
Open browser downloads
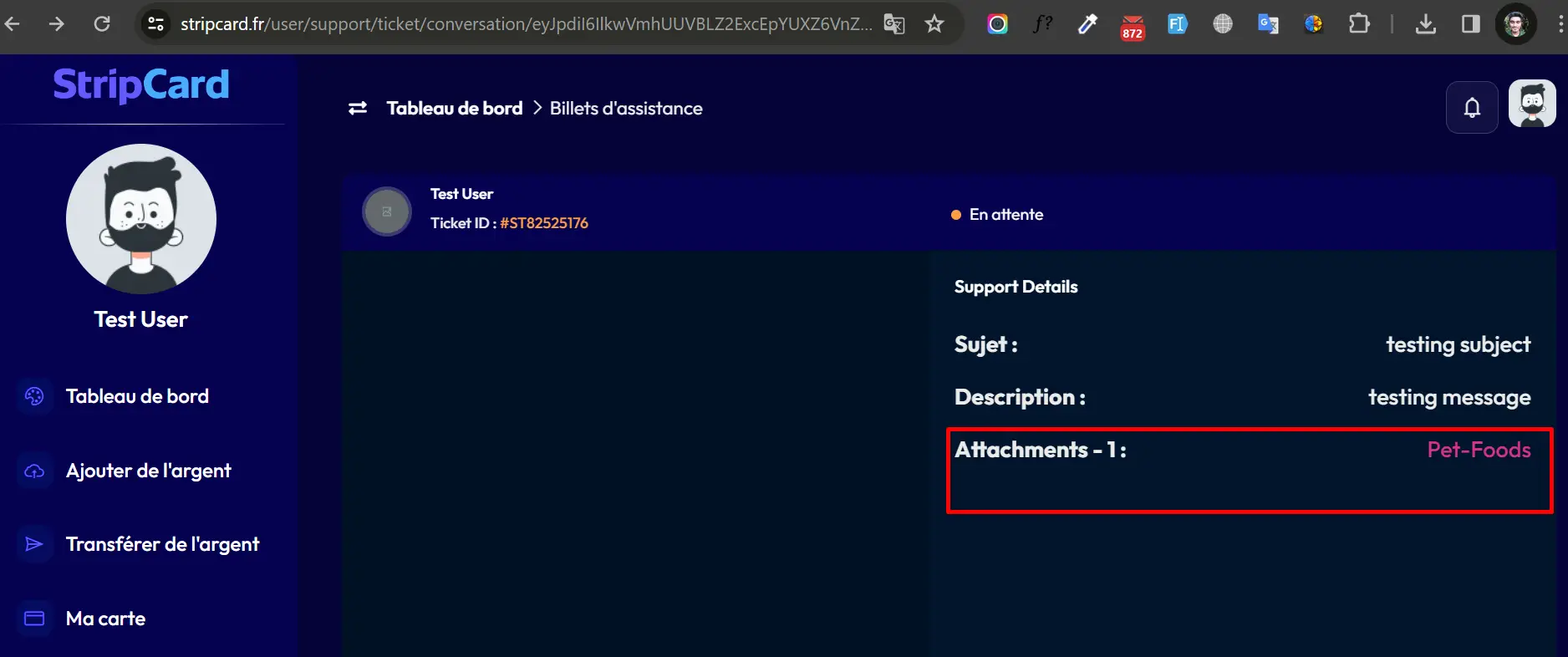[x=1426, y=24]
